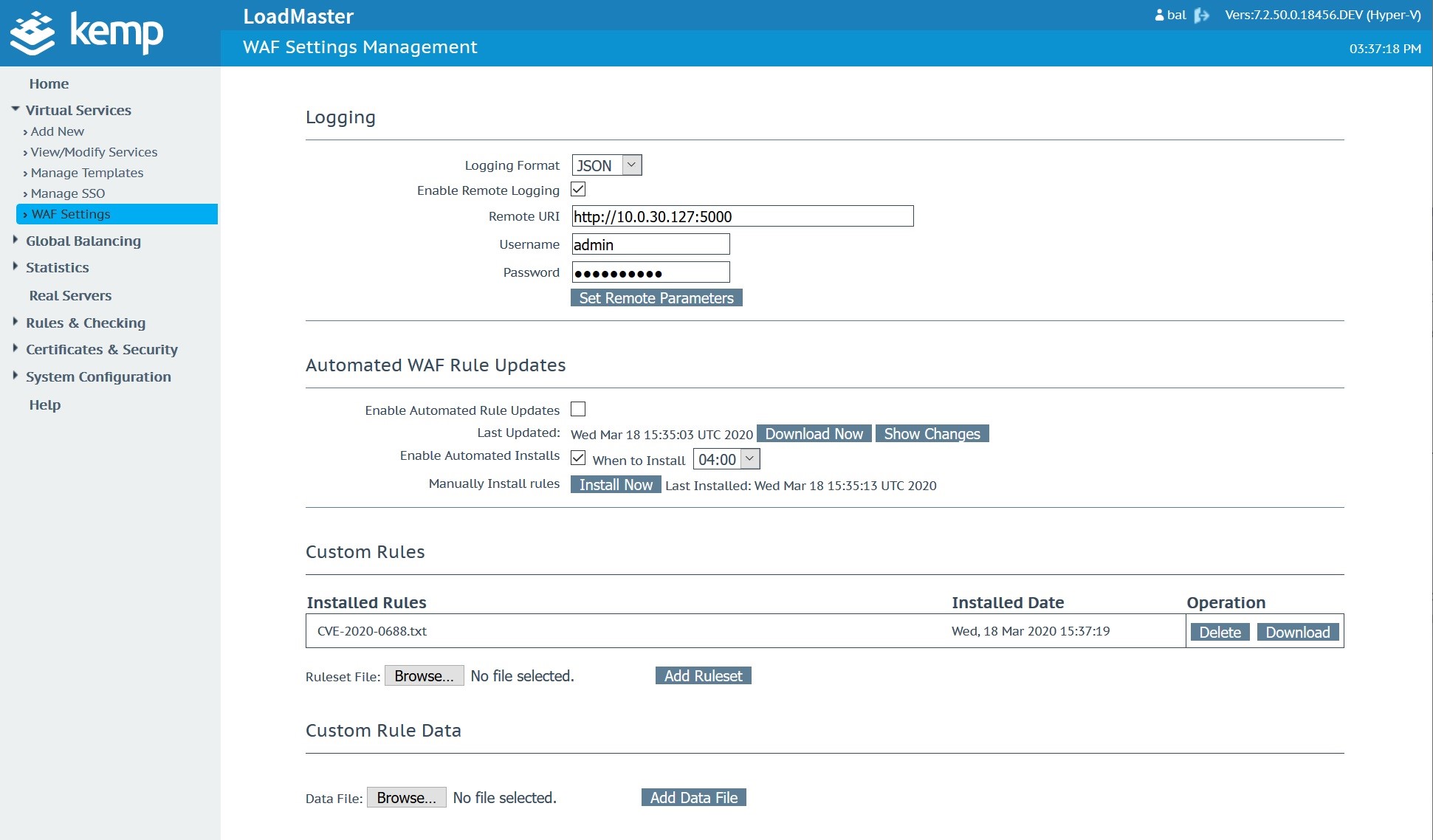This screenshot has height=840, width=1433.
Task: Expand the Statistics menu arrow
Action: [x=15, y=266]
